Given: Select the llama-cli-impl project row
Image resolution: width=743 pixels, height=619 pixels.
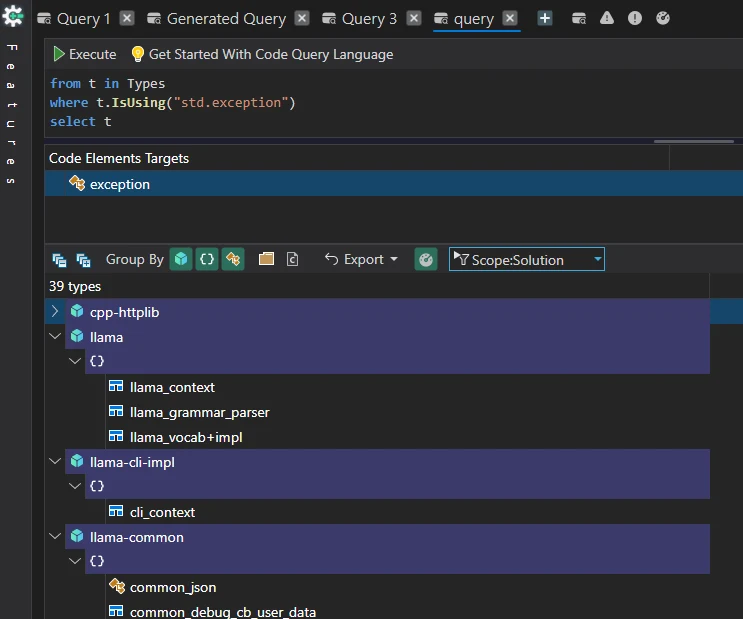Looking at the screenshot, I should 387,462.
